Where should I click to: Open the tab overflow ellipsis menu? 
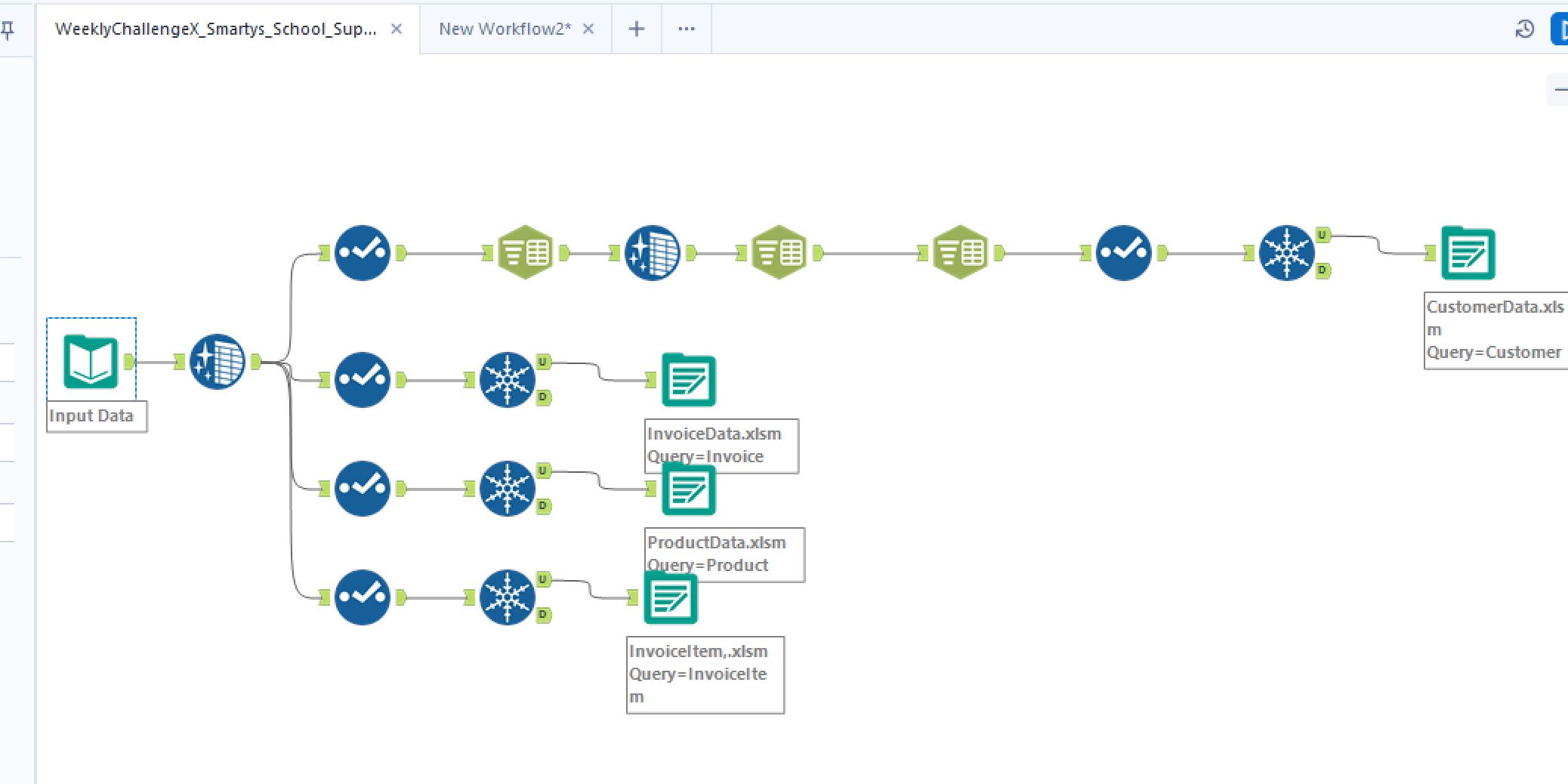tap(686, 29)
